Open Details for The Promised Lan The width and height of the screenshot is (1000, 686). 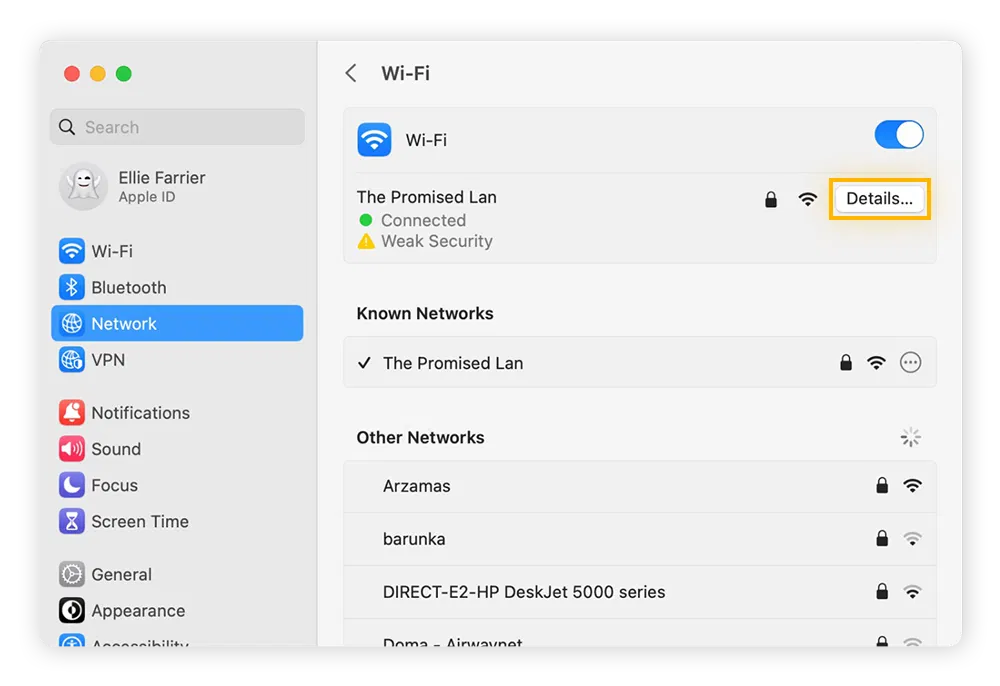[x=879, y=198]
